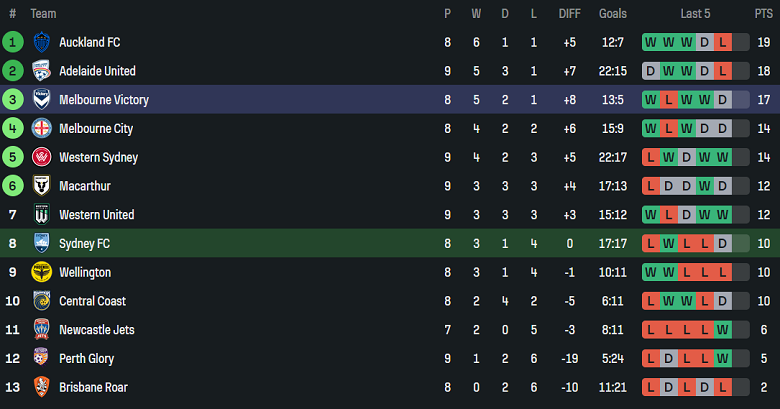Click the Adelaide United club logo
The width and height of the screenshot is (780, 409).
[41, 71]
